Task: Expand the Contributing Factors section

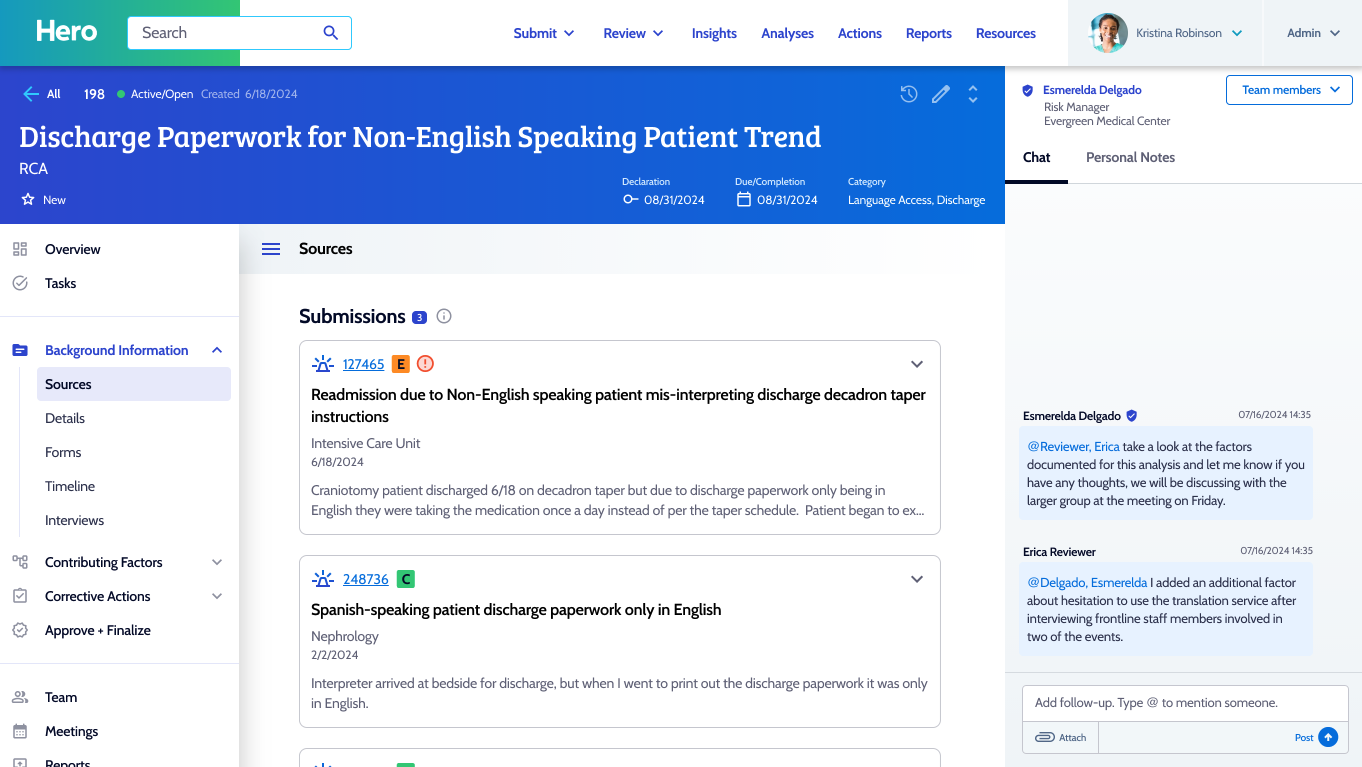Action: coord(217,562)
